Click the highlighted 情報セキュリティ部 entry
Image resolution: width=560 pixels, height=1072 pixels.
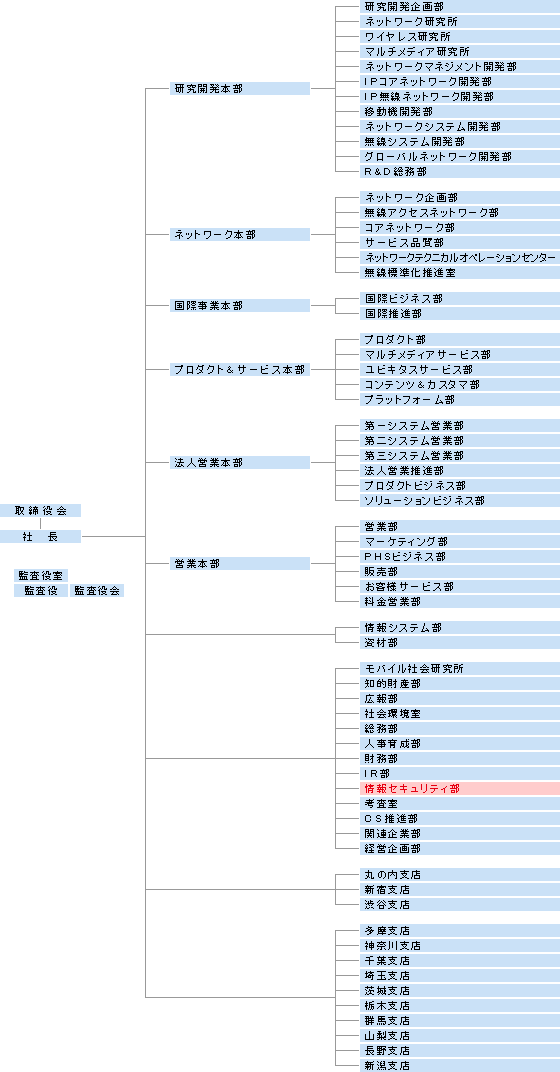[x=459, y=789]
